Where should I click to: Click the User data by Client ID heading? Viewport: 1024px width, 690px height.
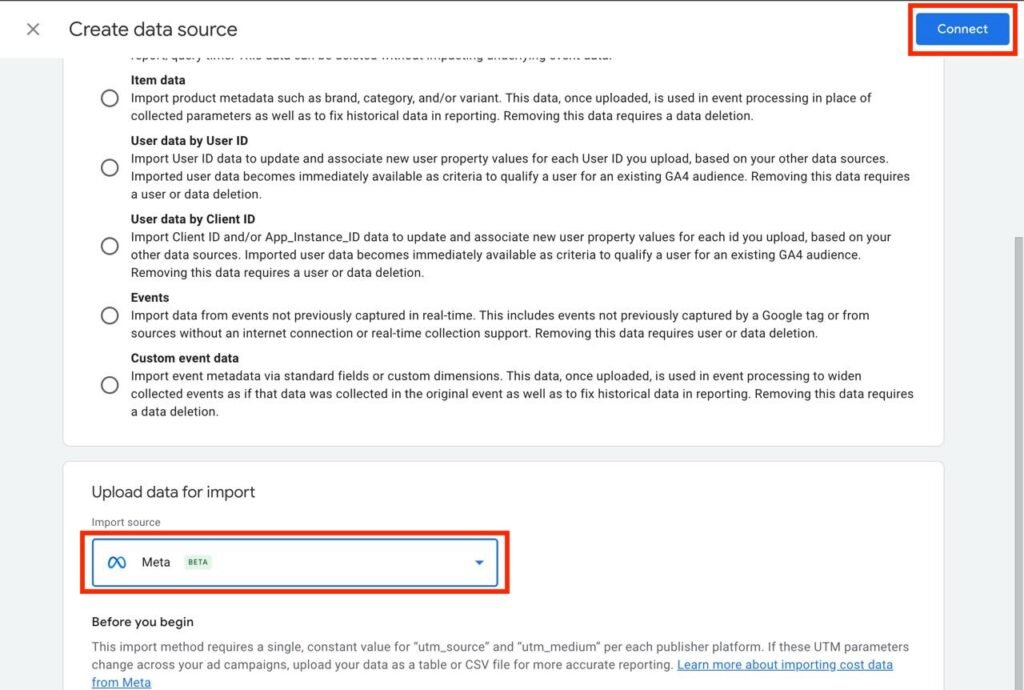point(193,219)
